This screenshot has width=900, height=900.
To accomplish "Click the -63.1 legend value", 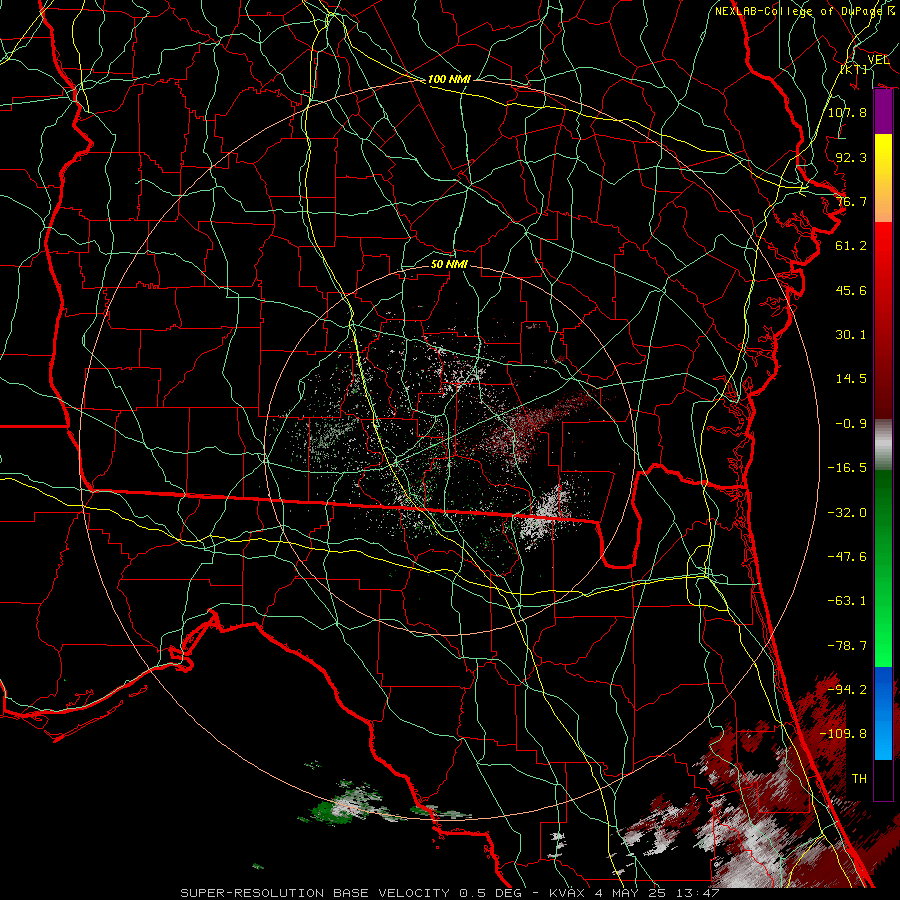I will (847, 601).
